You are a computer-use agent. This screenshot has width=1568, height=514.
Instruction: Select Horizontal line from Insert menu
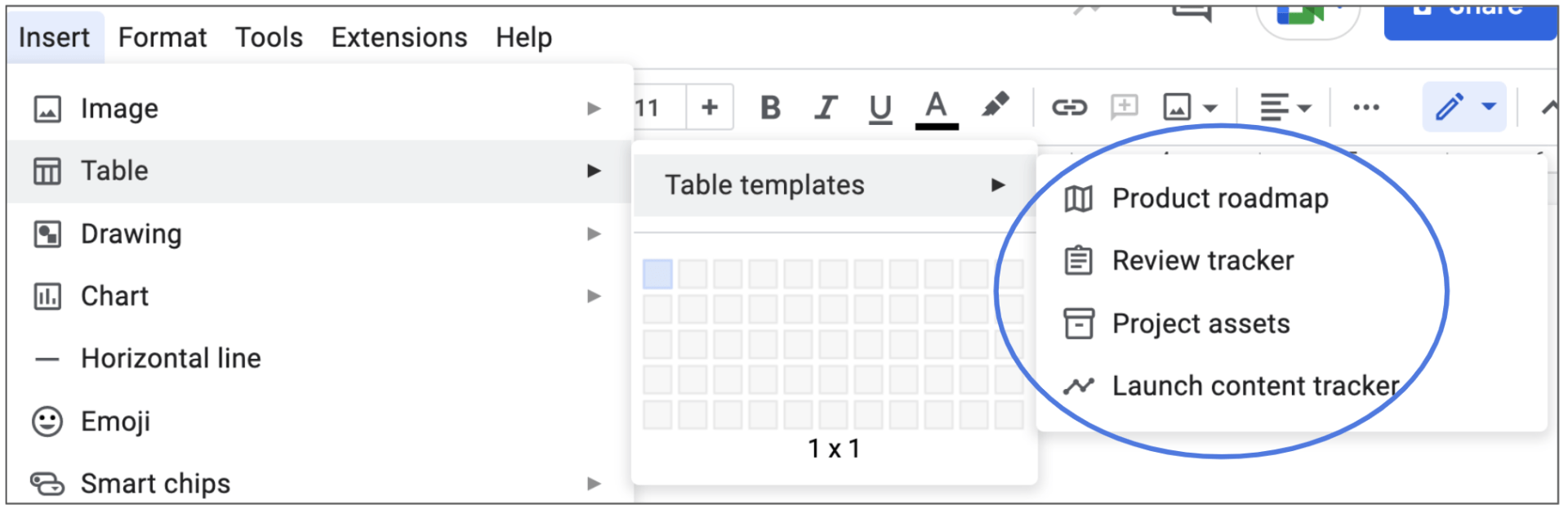point(171,359)
